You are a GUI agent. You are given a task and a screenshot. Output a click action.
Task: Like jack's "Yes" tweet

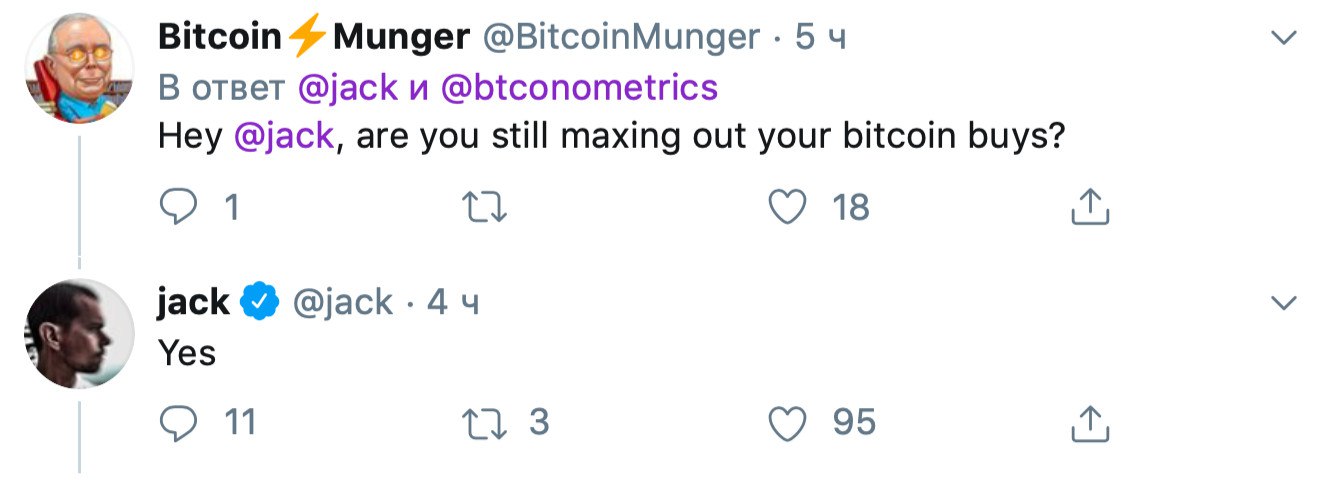[x=787, y=423]
